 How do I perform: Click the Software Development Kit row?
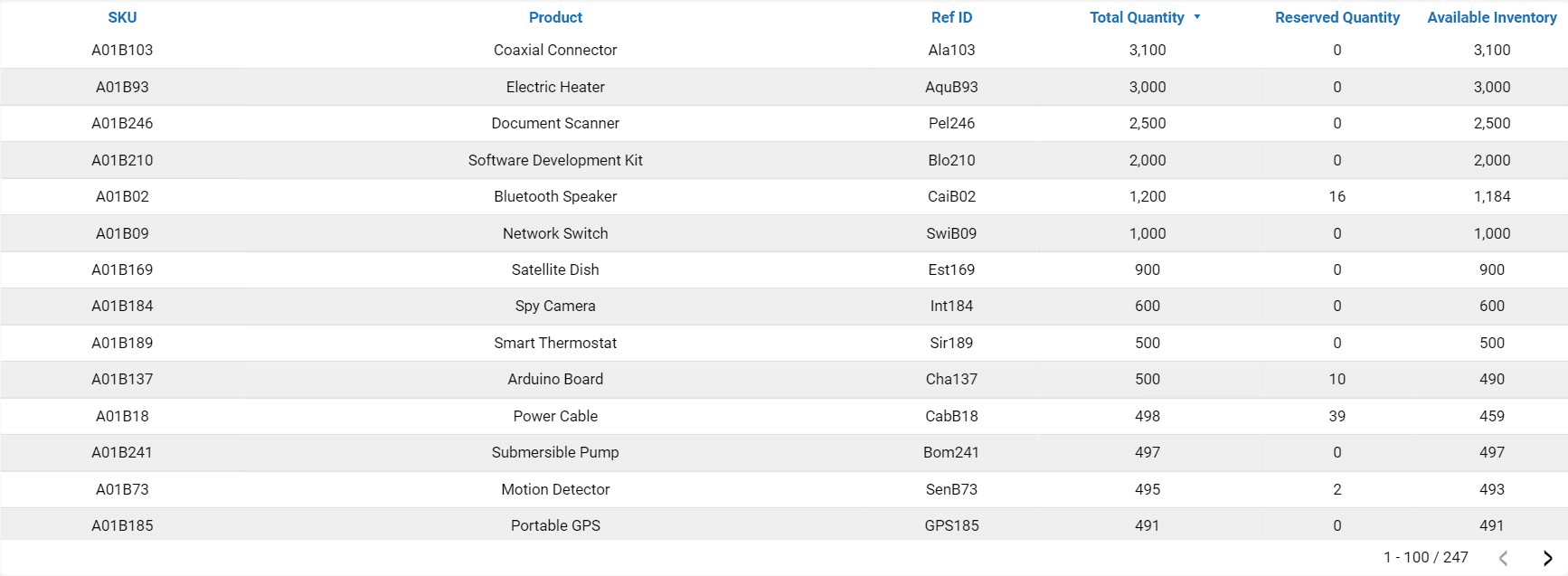coord(555,160)
